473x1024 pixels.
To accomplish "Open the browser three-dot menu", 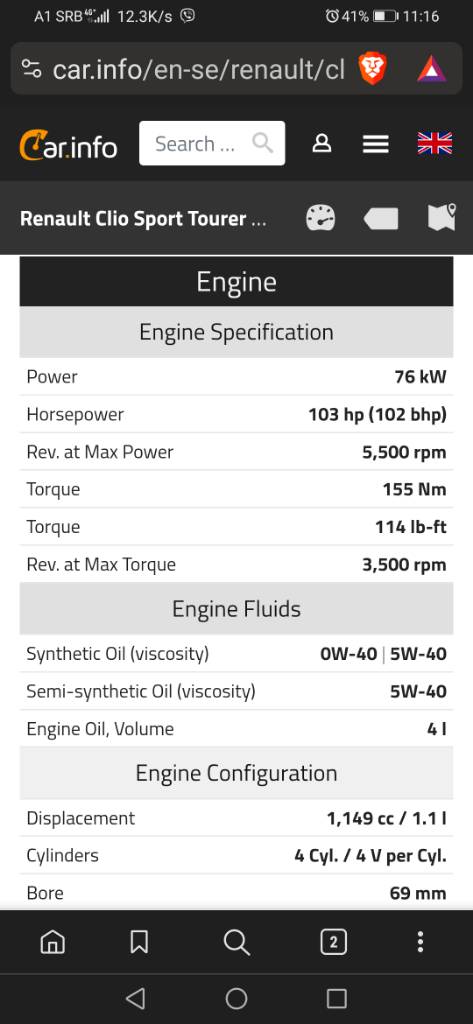I will (420, 942).
